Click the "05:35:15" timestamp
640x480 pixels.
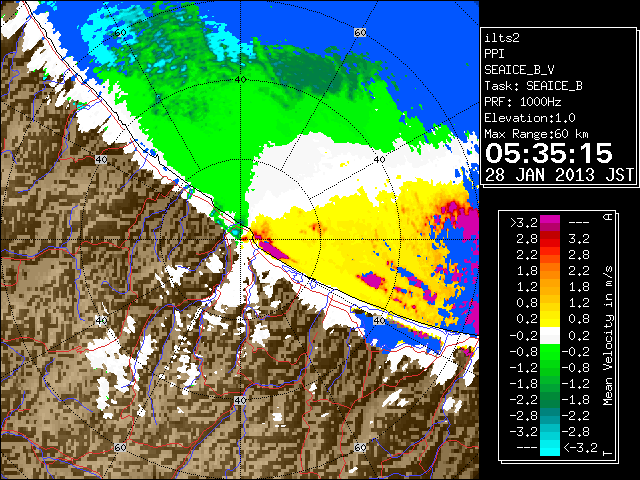[x=549, y=153]
